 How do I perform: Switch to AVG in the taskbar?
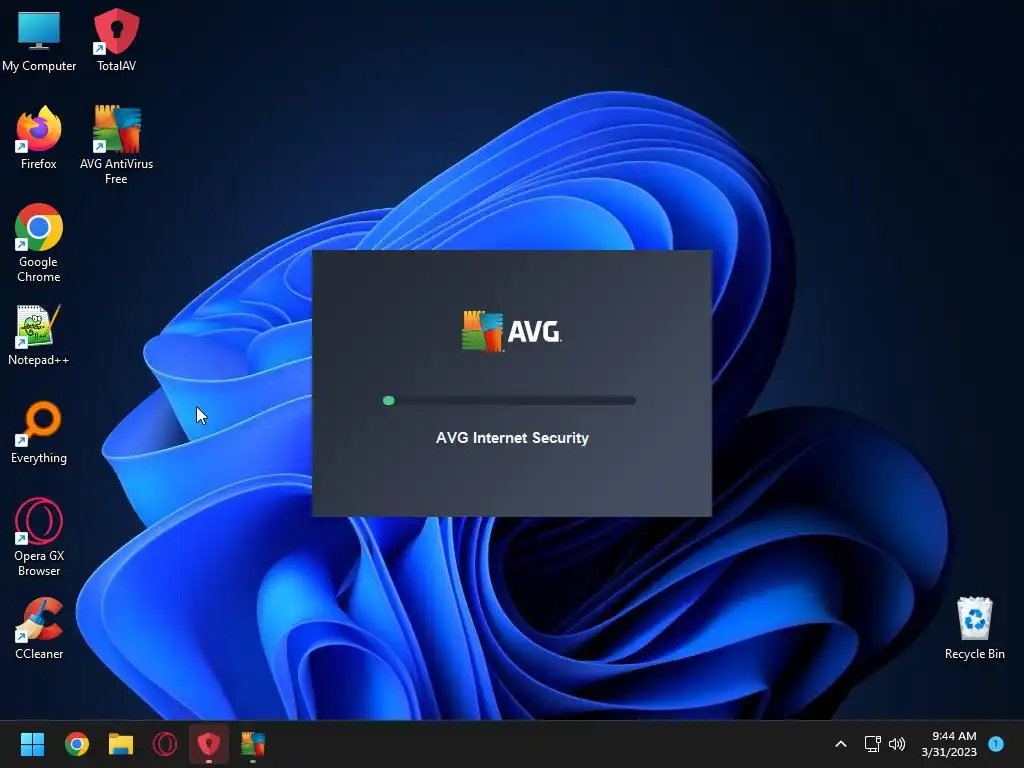[253, 744]
